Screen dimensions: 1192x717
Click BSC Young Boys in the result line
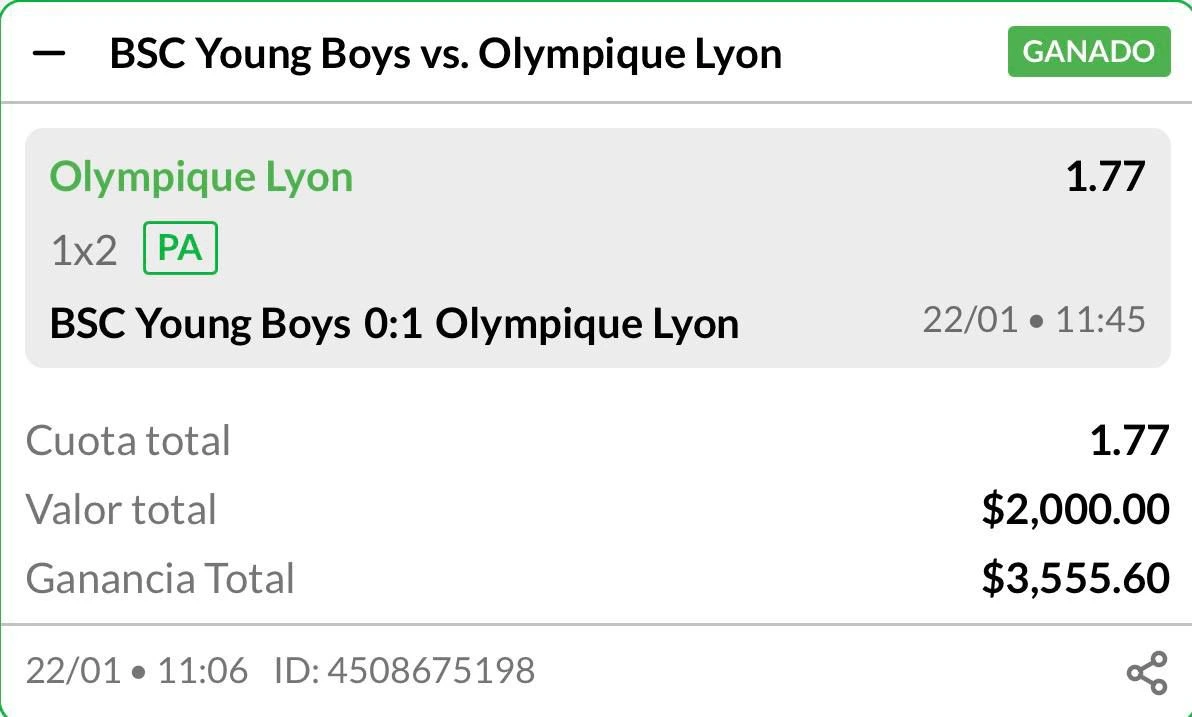click(200, 324)
